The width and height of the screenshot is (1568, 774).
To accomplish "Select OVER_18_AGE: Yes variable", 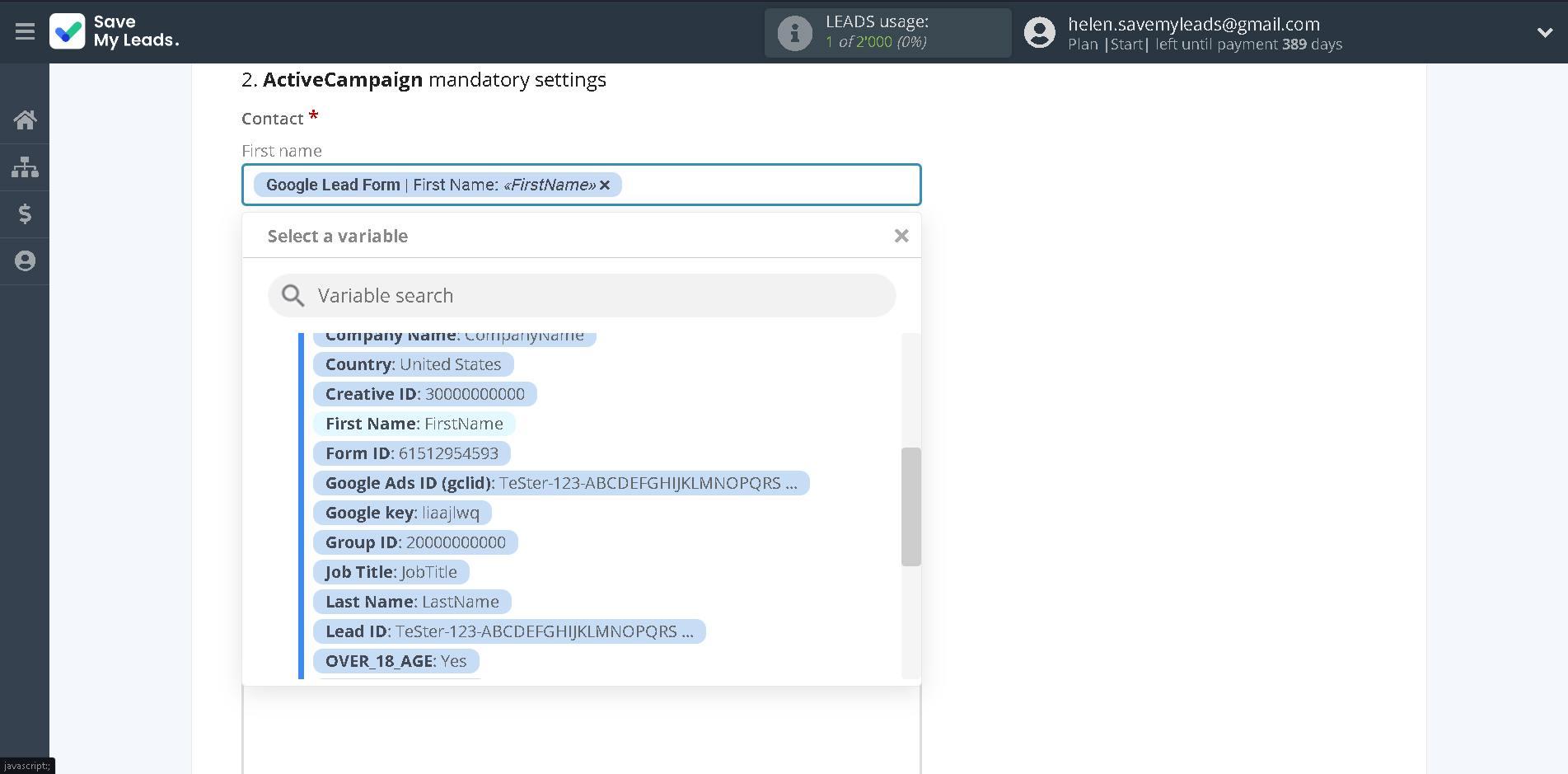I will [396, 661].
